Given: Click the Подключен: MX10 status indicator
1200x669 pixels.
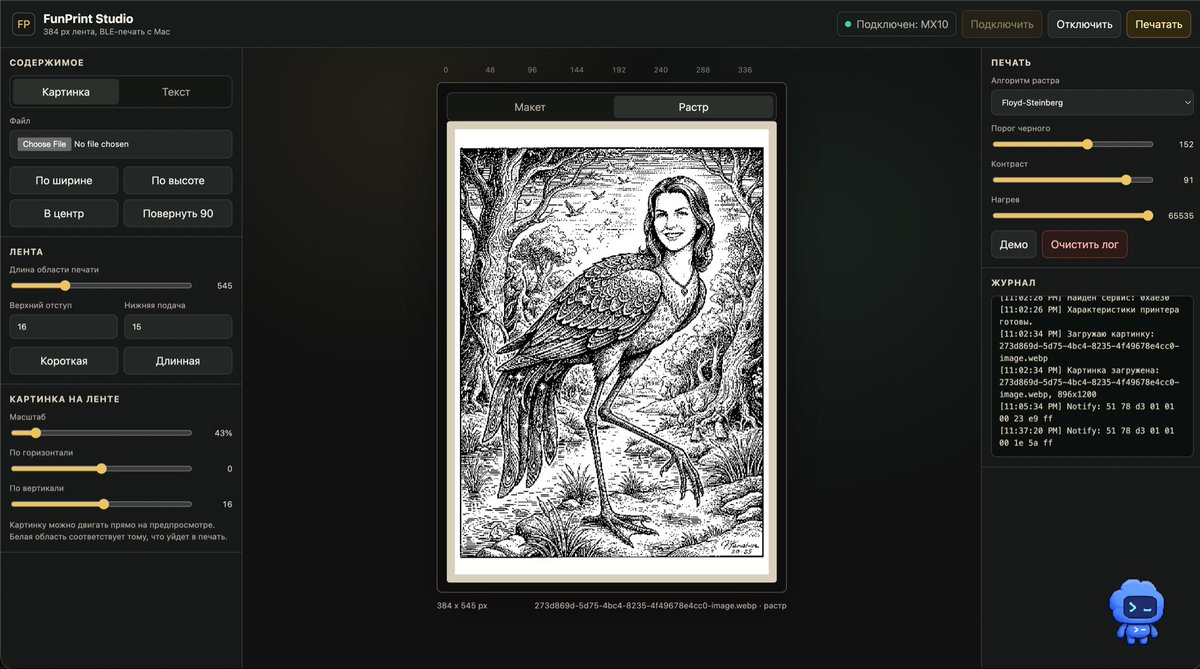Looking at the screenshot, I should pos(897,24).
